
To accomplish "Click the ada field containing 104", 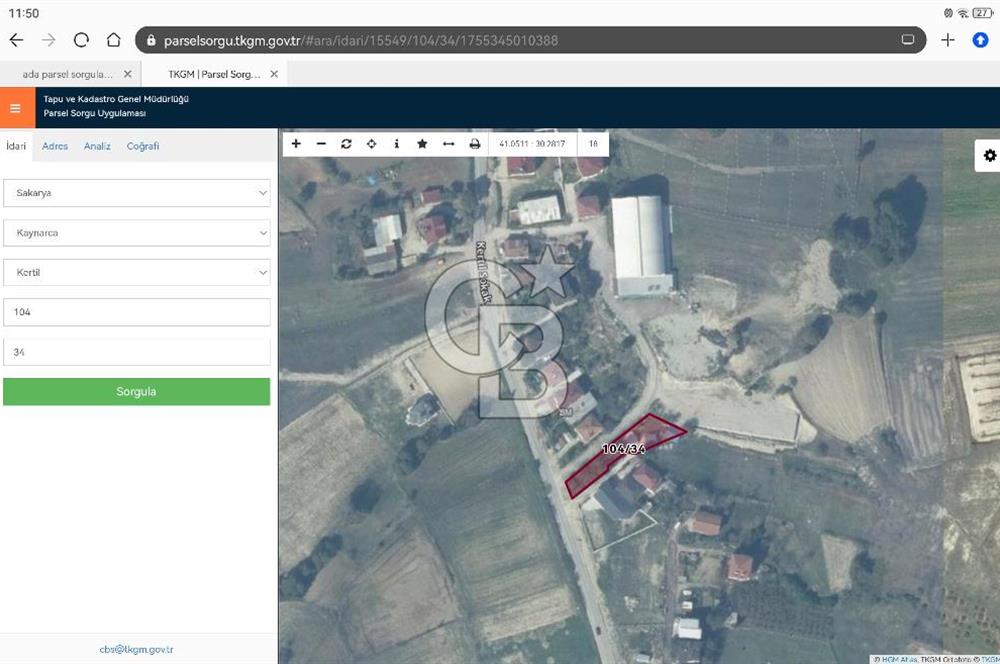I will 136,312.
